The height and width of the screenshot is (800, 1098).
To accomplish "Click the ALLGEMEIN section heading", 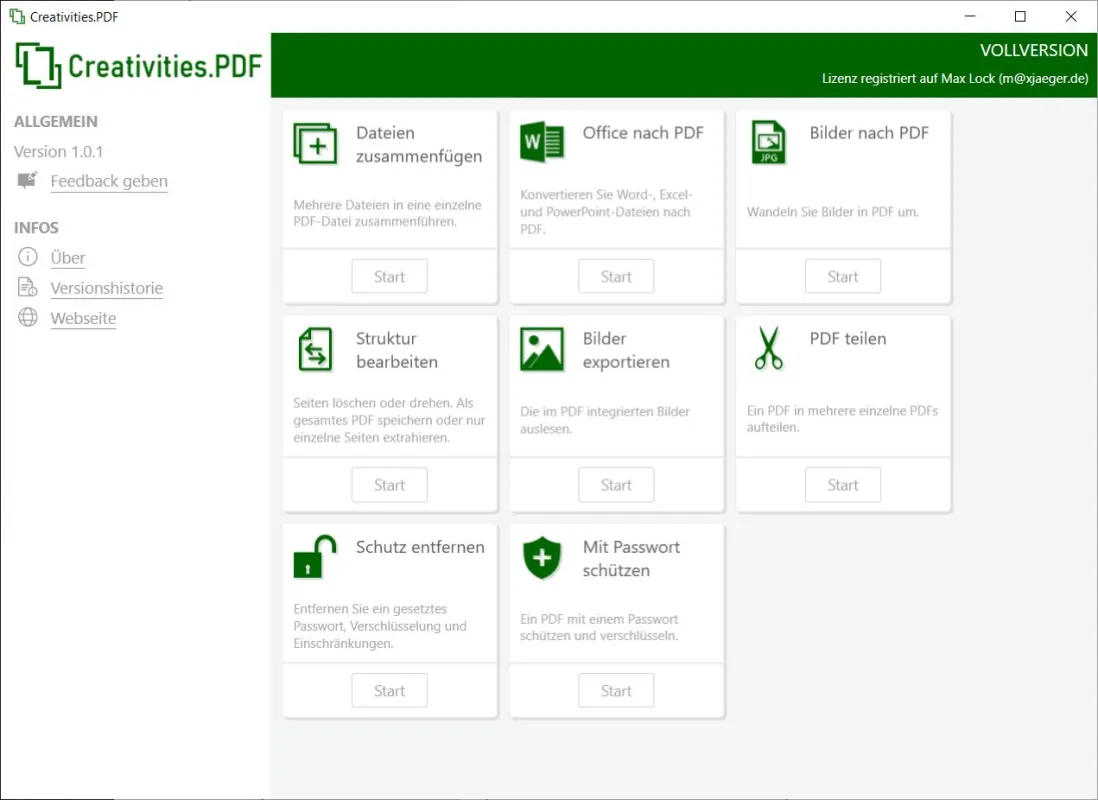I will [55, 121].
